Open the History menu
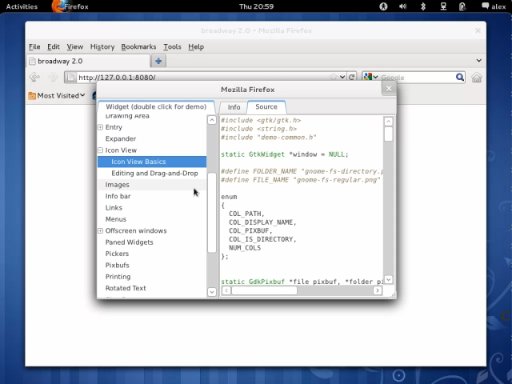Viewport: 512px width, 384px height. point(102,47)
